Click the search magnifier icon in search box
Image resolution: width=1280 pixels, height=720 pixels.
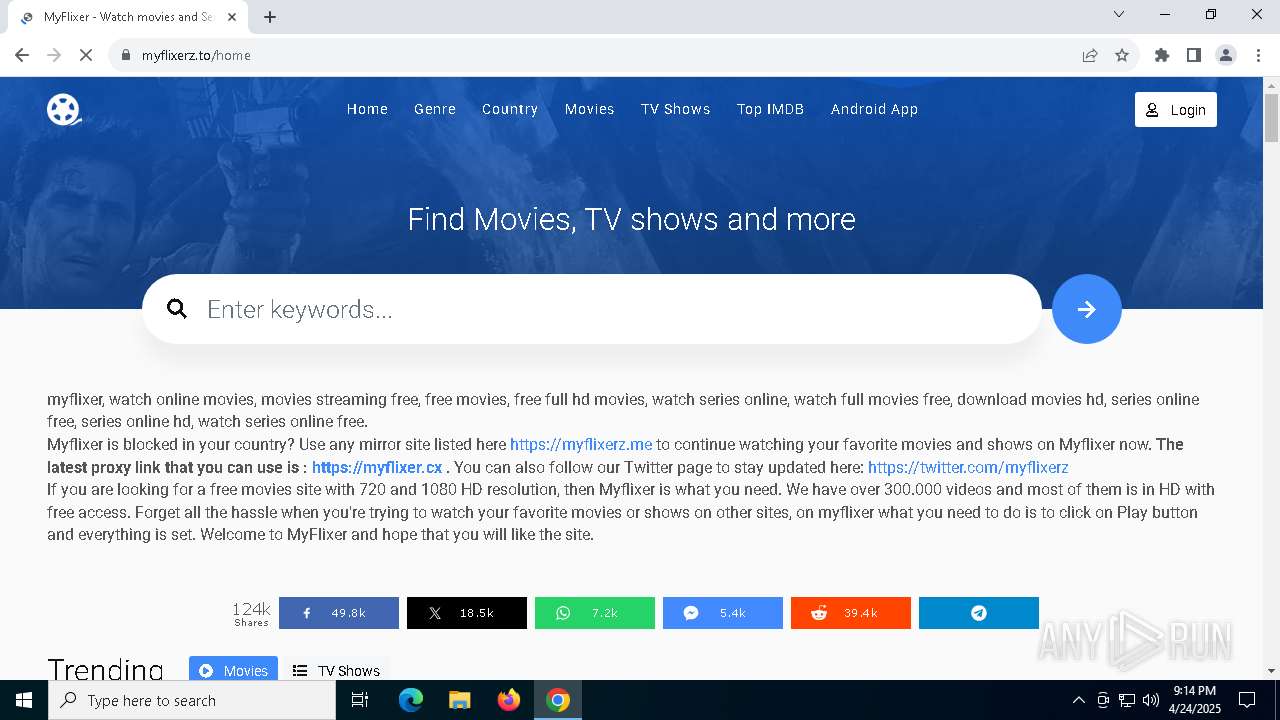pos(177,309)
